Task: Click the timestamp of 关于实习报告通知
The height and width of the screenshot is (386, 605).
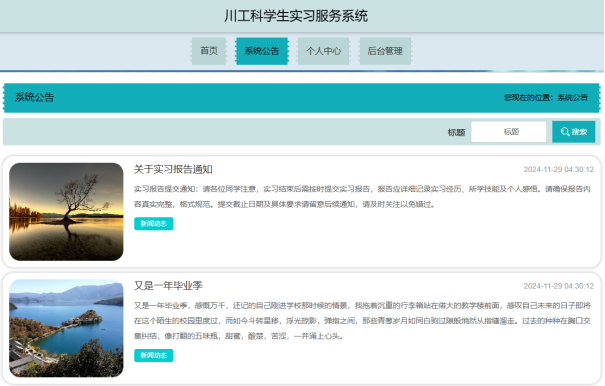Action: tap(559, 169)
